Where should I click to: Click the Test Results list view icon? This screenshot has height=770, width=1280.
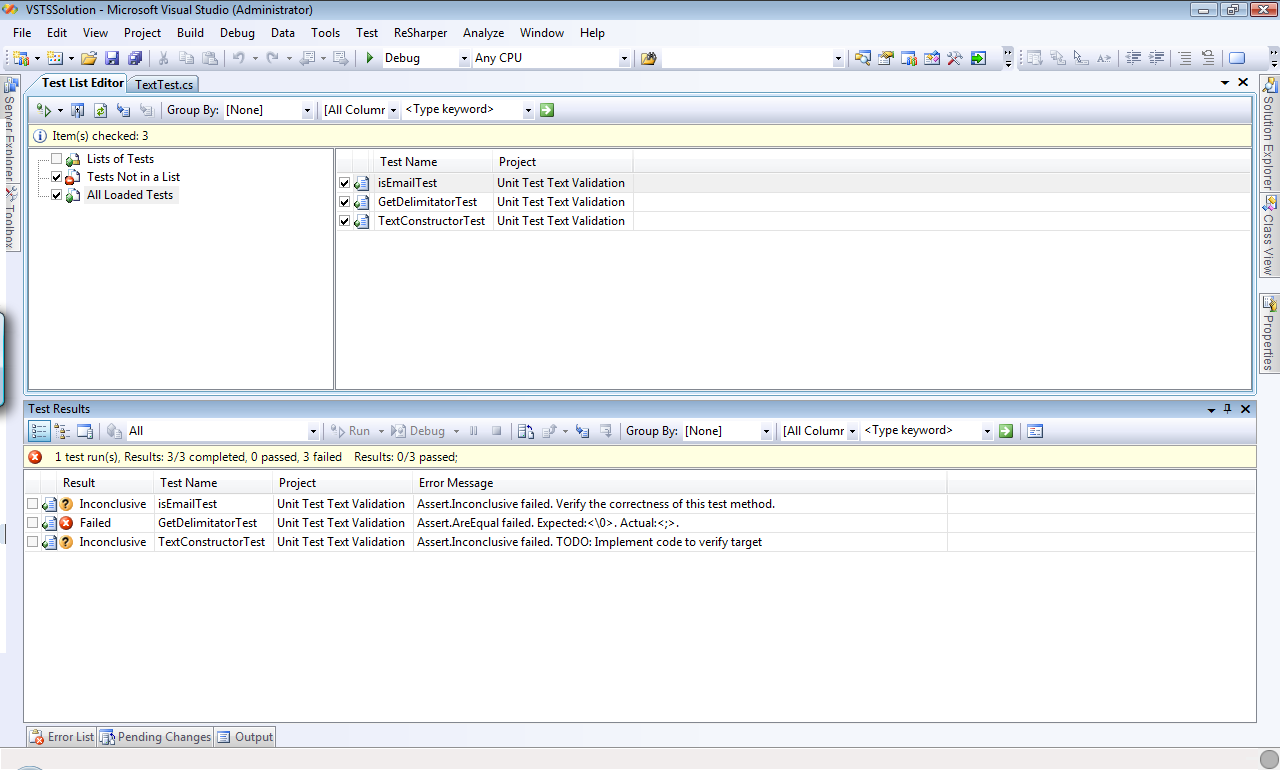(39, 431)
